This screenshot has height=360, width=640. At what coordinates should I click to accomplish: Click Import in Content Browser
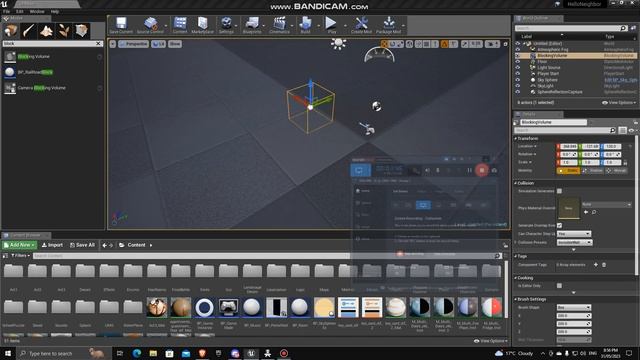(x=52, y=245)
